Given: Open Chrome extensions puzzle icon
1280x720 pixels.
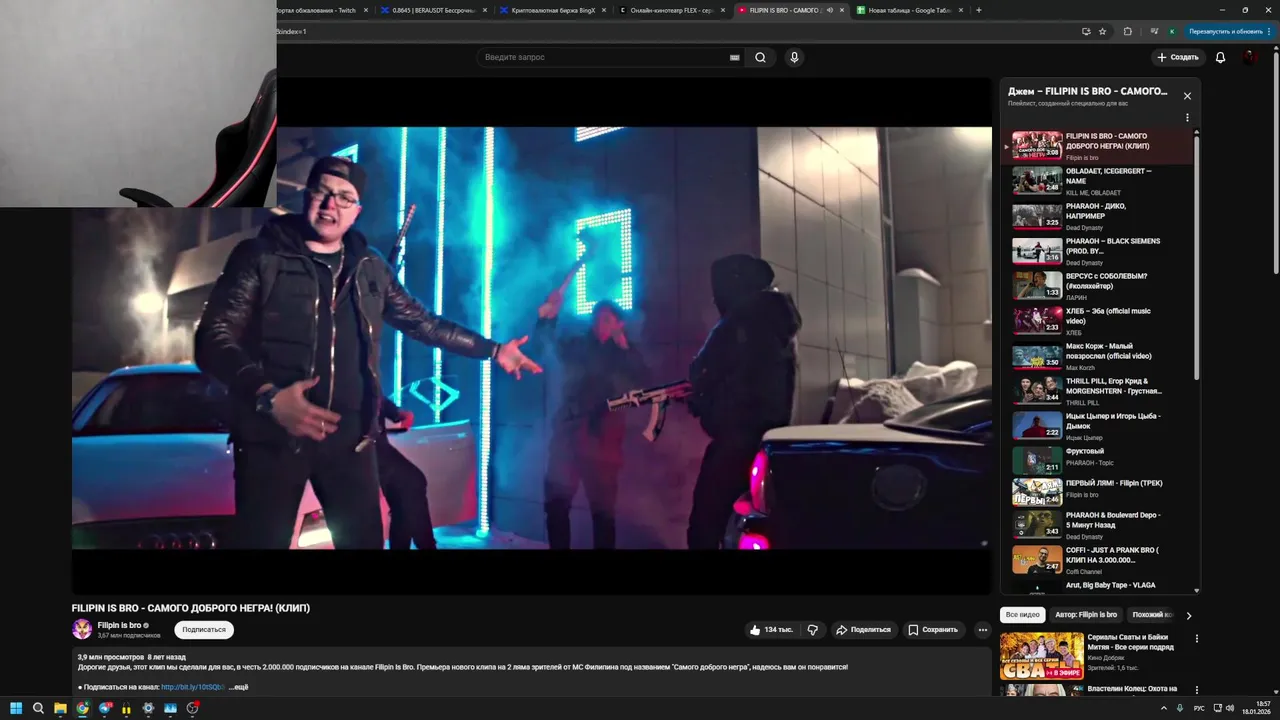Looking at the screenshot, I should (1128, 31).
